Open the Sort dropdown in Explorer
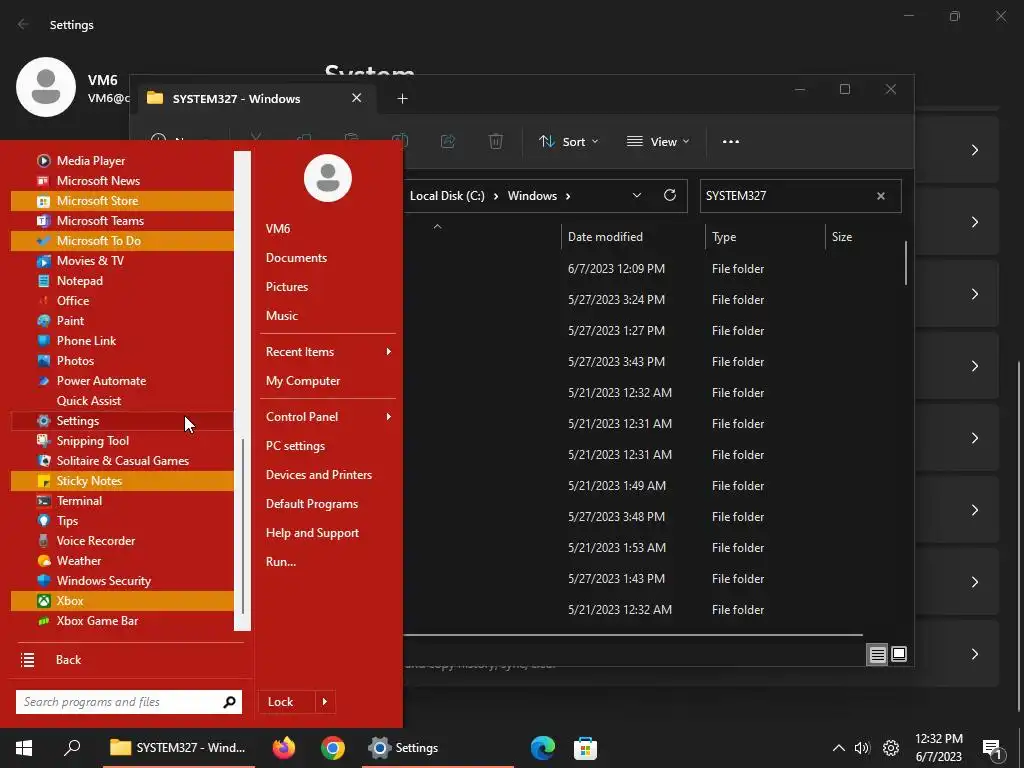Screen dimensions: 1024x768 [x=568, y=142]
